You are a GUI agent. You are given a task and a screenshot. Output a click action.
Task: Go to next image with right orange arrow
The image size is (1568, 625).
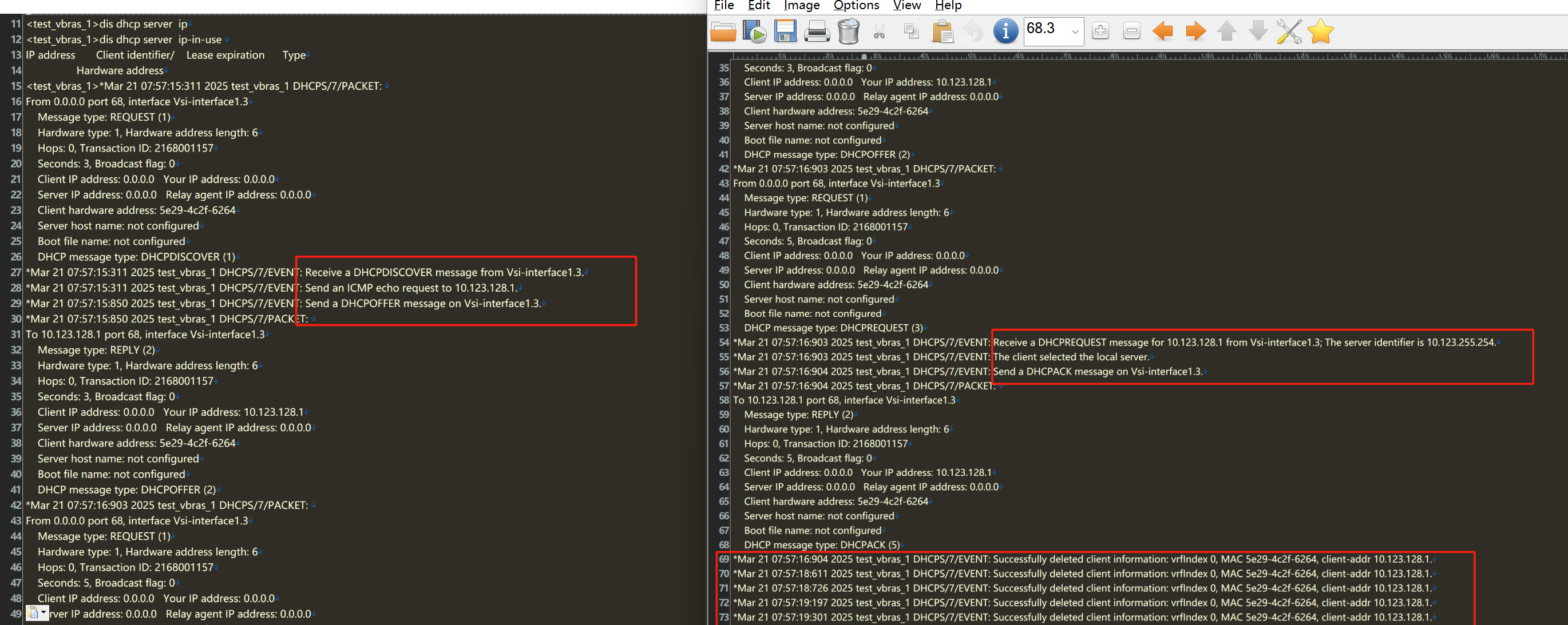click(1195, 31)
